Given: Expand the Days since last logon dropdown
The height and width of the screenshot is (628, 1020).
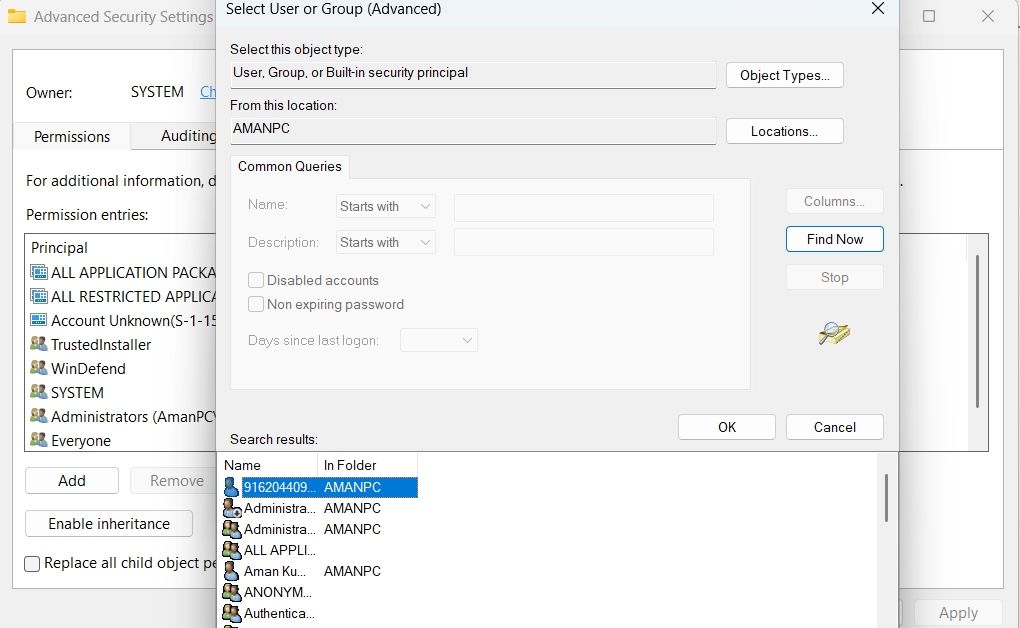Looking at the screenshot, I should click(439, 341).
